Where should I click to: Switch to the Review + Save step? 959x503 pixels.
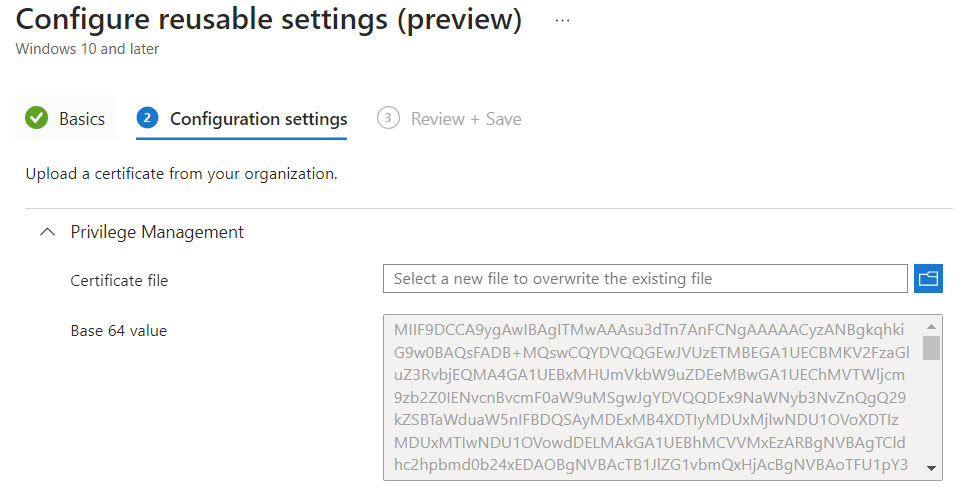click(x=466, y=119)
